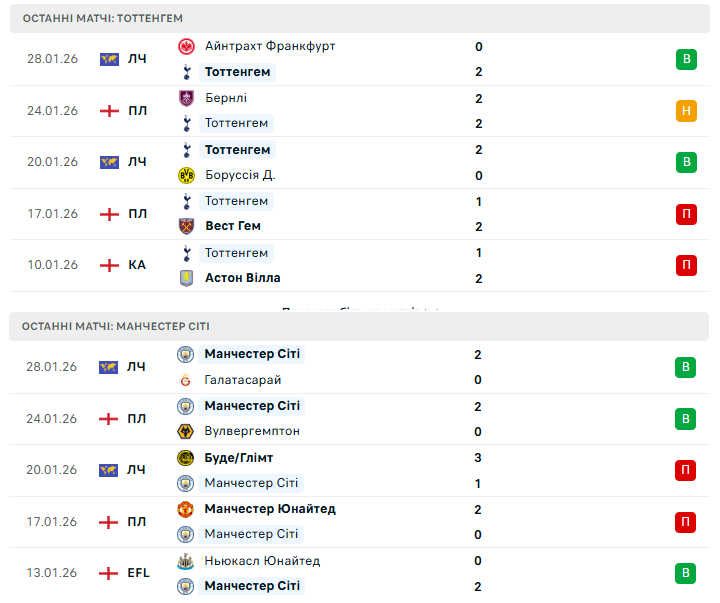Screen dimensions: 720x603
Task: Click the Borussia Dortmund logo
Action: (x=186, y=175)
